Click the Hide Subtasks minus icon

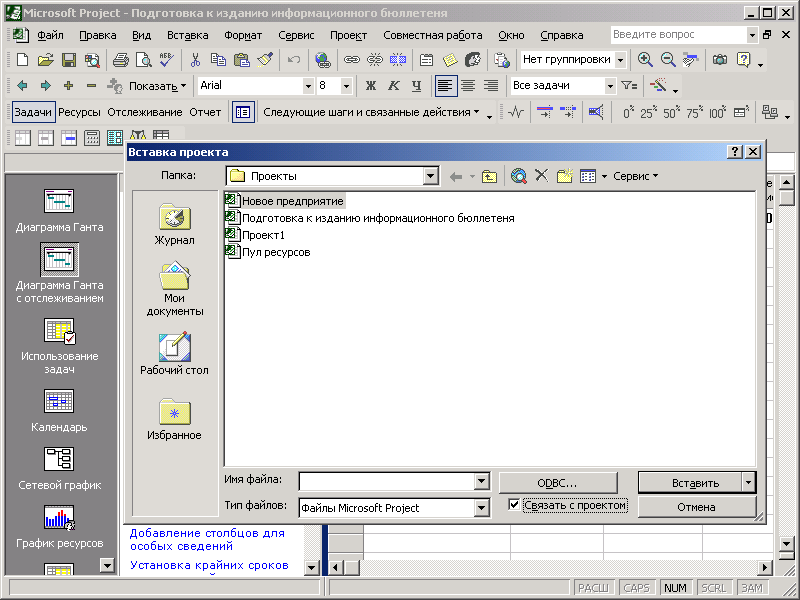(x=91, y=86)
